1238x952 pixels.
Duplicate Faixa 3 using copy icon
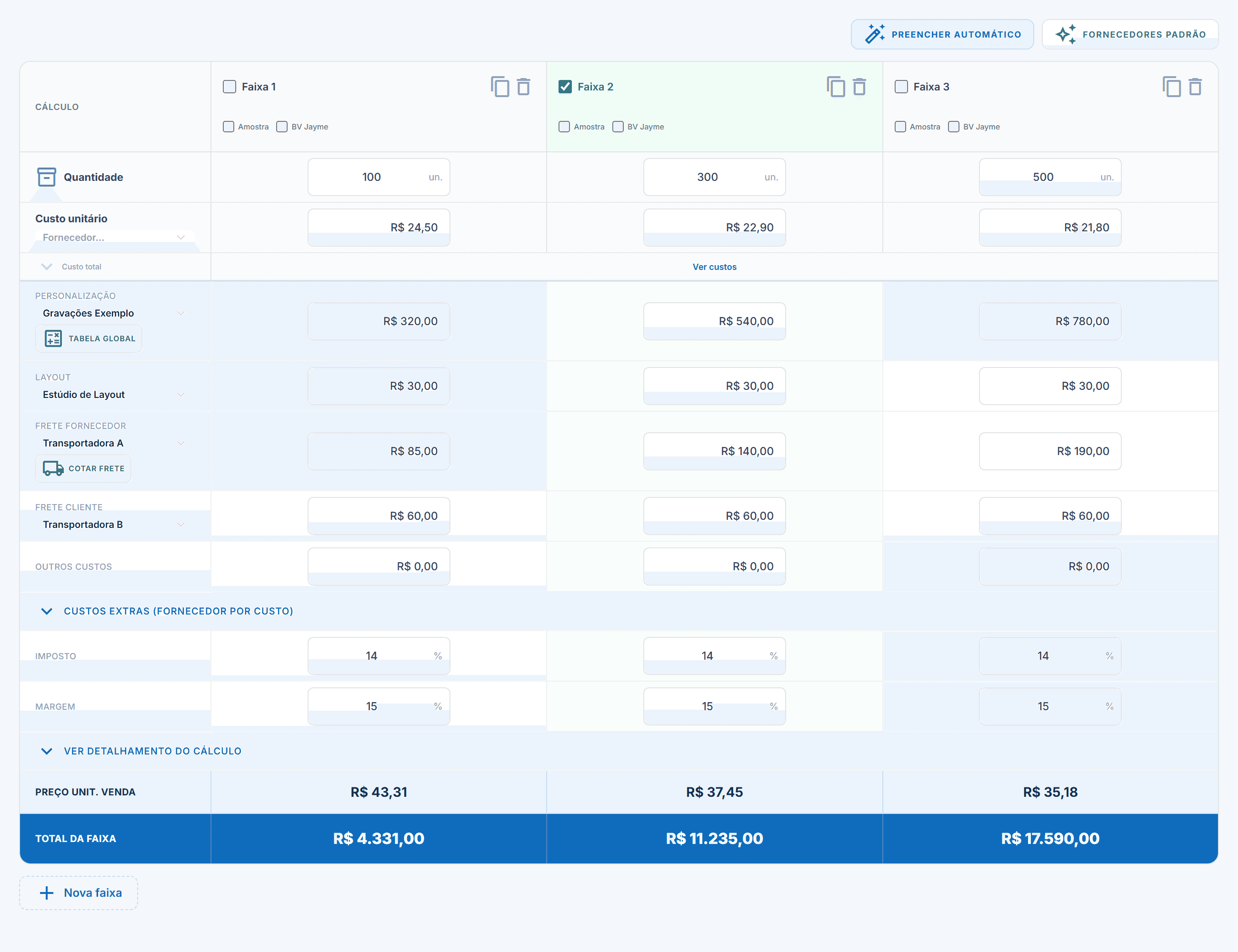tap(1172, 87)
